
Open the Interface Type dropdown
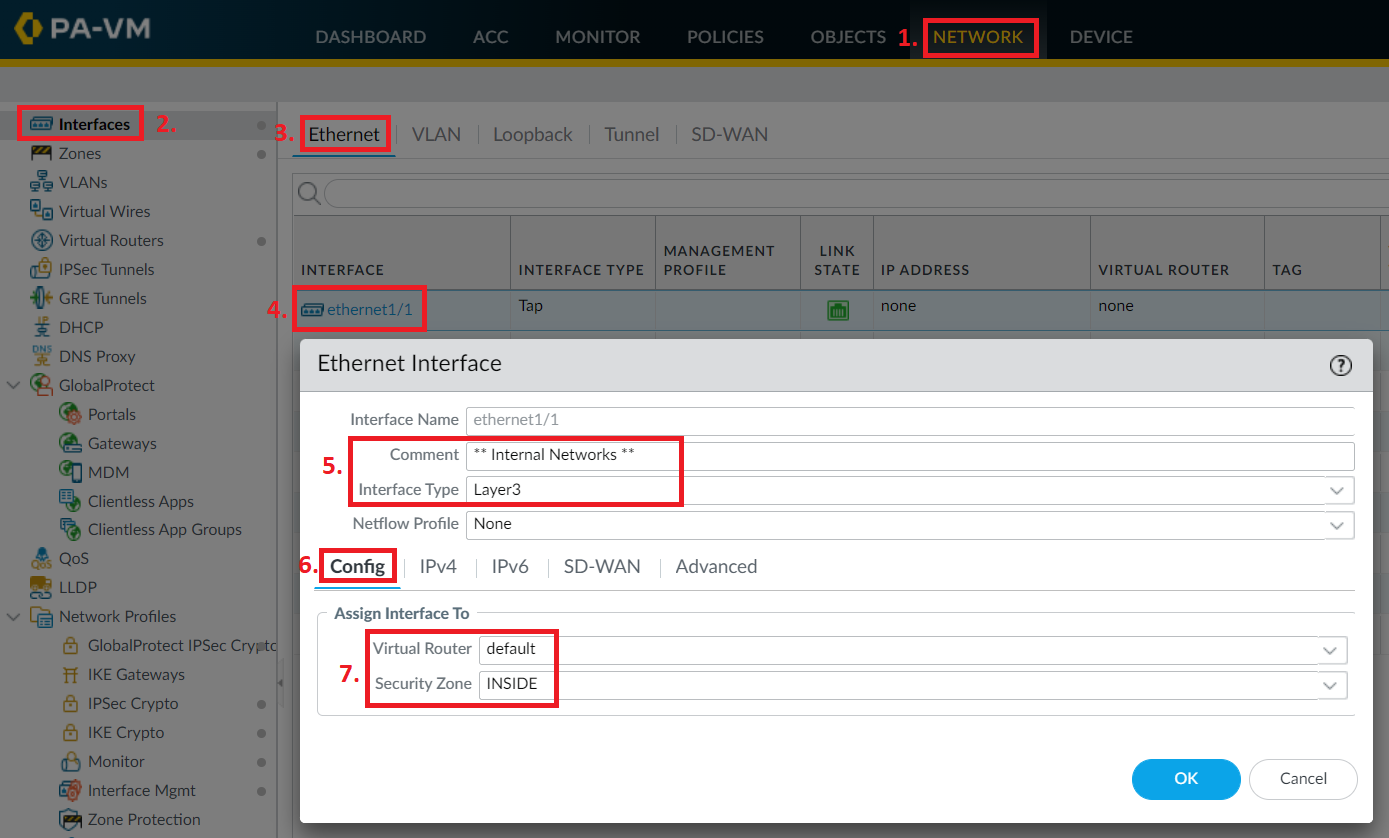1337,490
